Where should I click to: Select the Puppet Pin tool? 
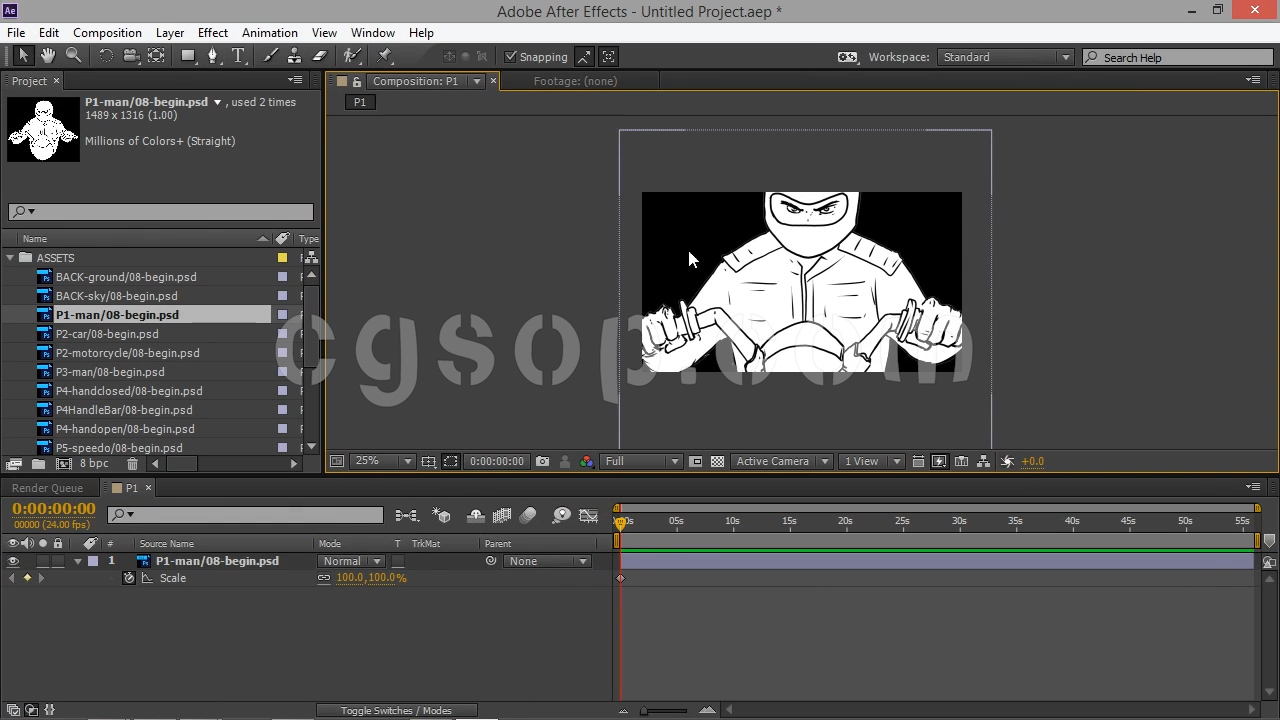pos(385,56)
